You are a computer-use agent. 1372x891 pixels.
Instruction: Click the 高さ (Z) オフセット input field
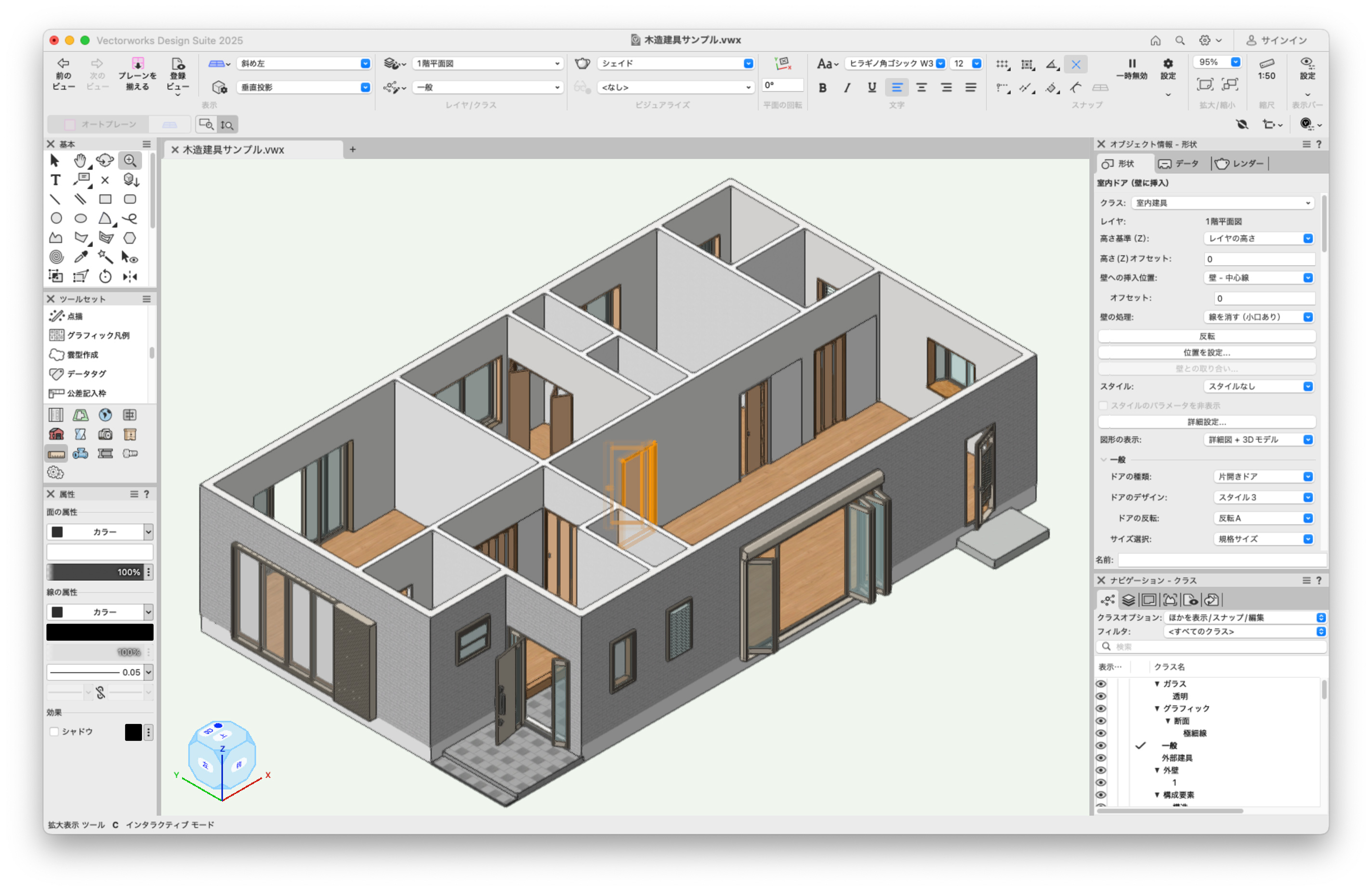(x=1259, y=259)
